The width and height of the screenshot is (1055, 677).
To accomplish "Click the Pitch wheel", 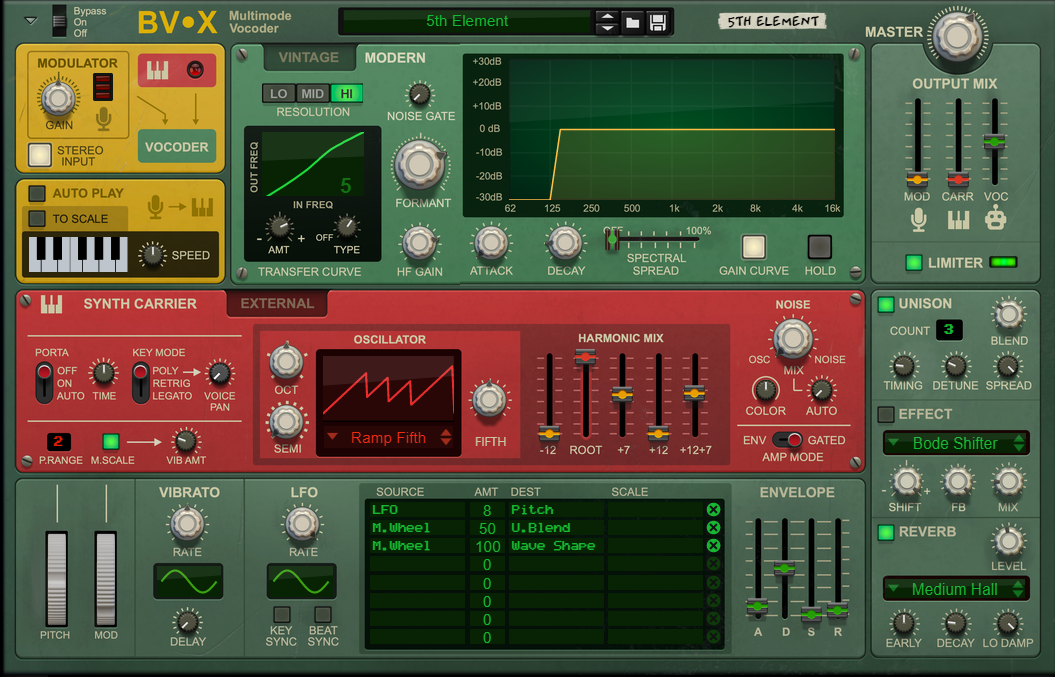I will [57, 579].
